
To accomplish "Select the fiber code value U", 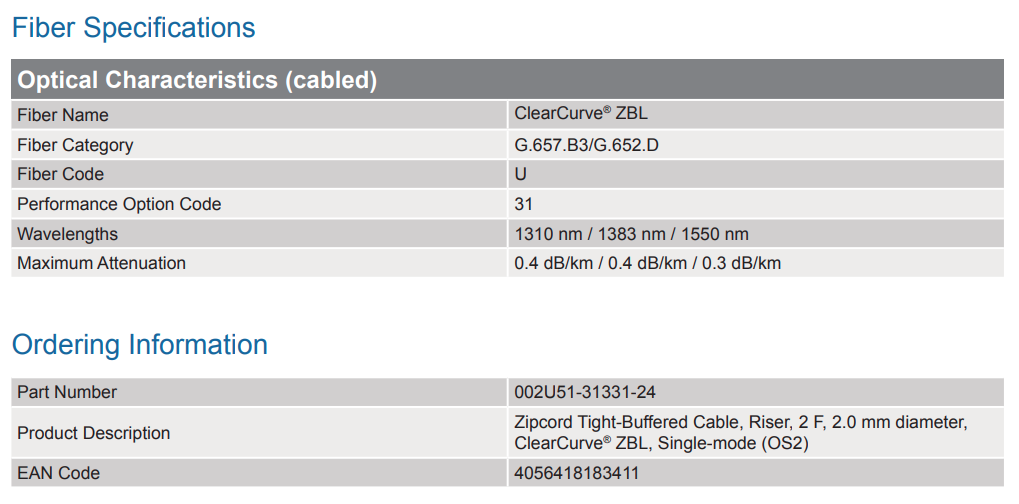I will (521, 174).
